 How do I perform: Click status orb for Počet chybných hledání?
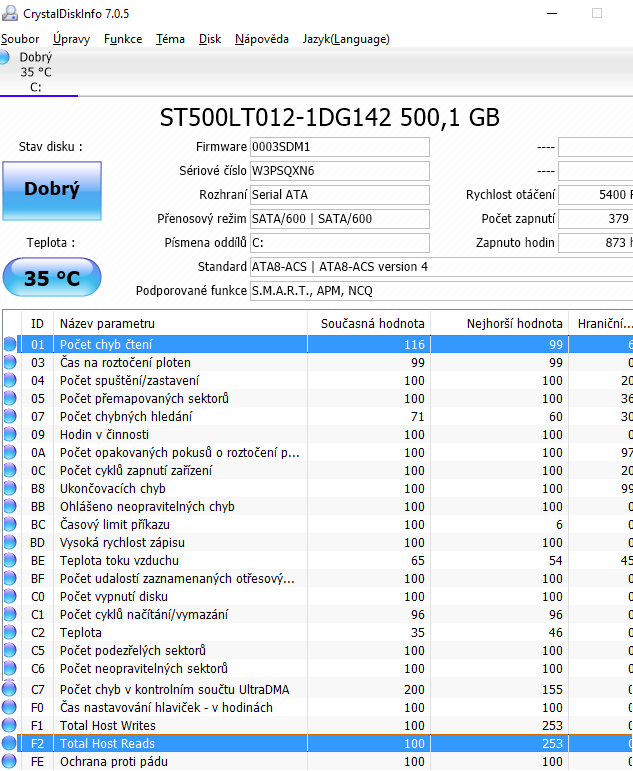pyautogui.click(x=10, y=416)
